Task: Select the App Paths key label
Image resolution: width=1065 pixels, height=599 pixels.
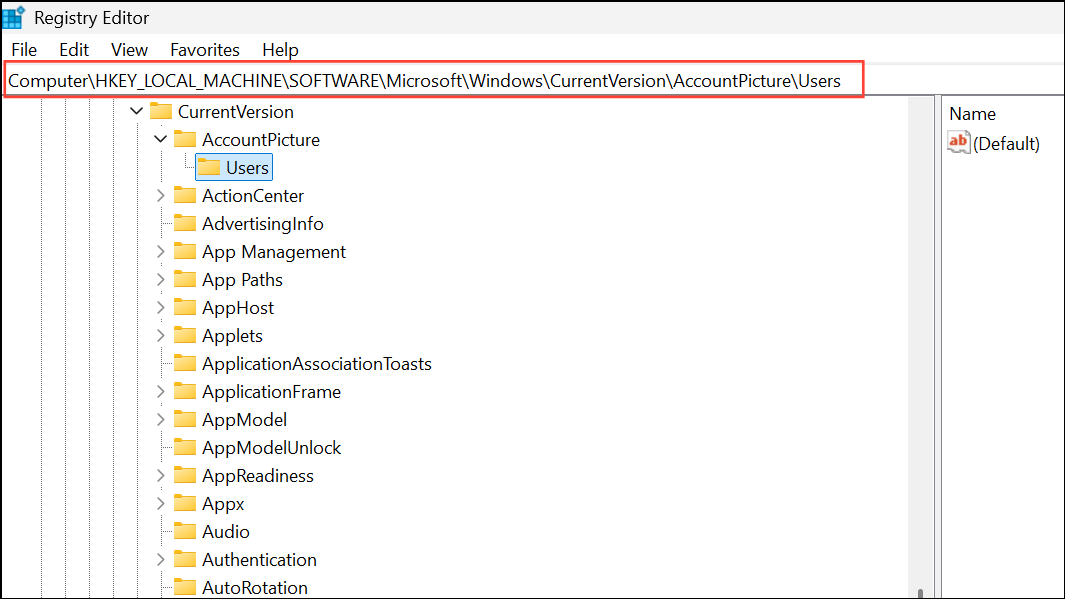Action: tap(242, 280)
